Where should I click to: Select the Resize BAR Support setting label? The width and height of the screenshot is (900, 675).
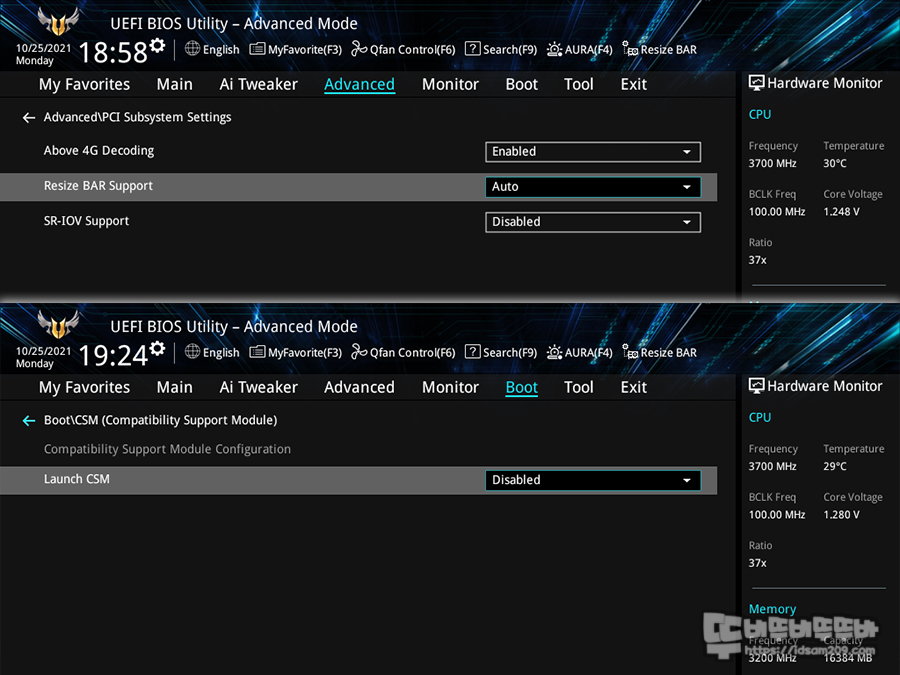coord(98,186)
